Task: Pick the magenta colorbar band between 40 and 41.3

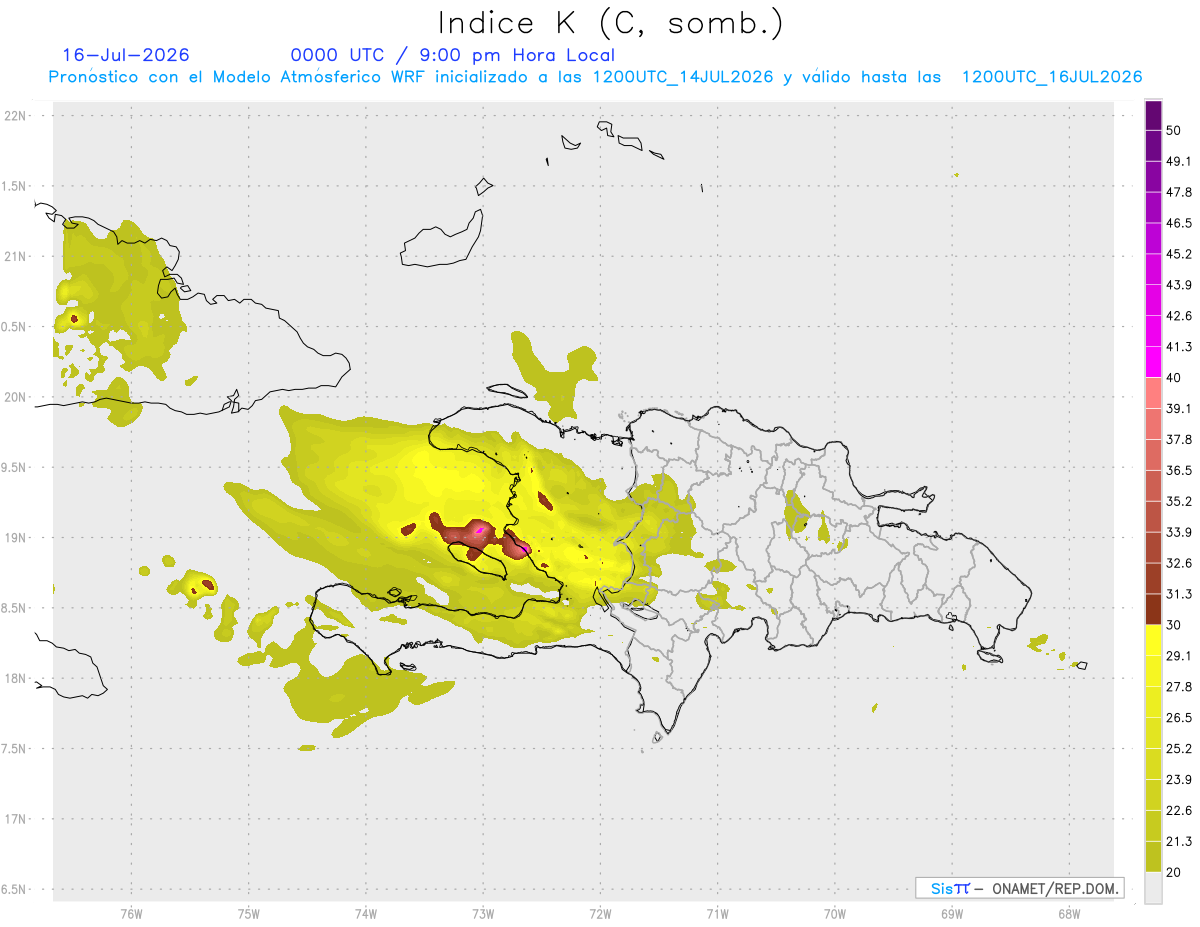Action: click(1153, 362)
